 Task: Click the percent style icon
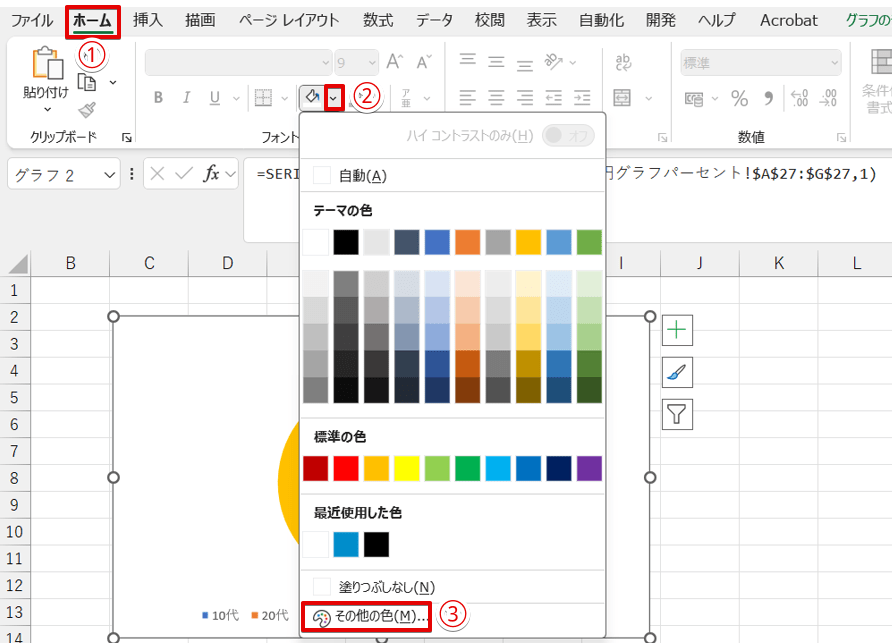739,98
